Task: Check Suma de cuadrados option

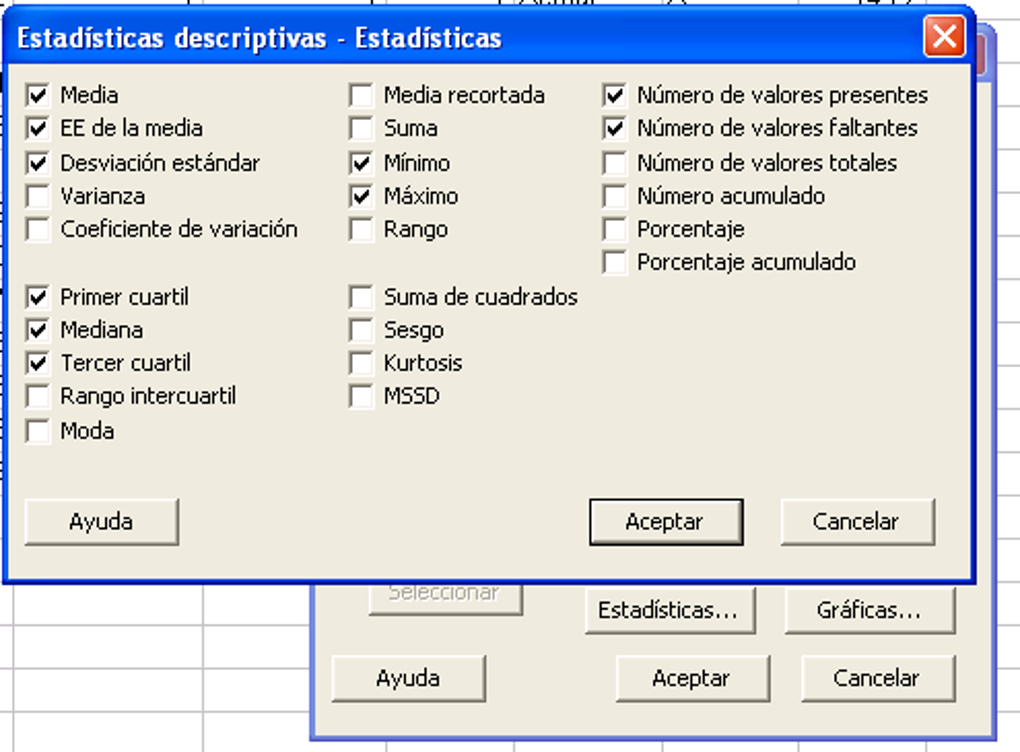Action: click(x=361, y=297)
